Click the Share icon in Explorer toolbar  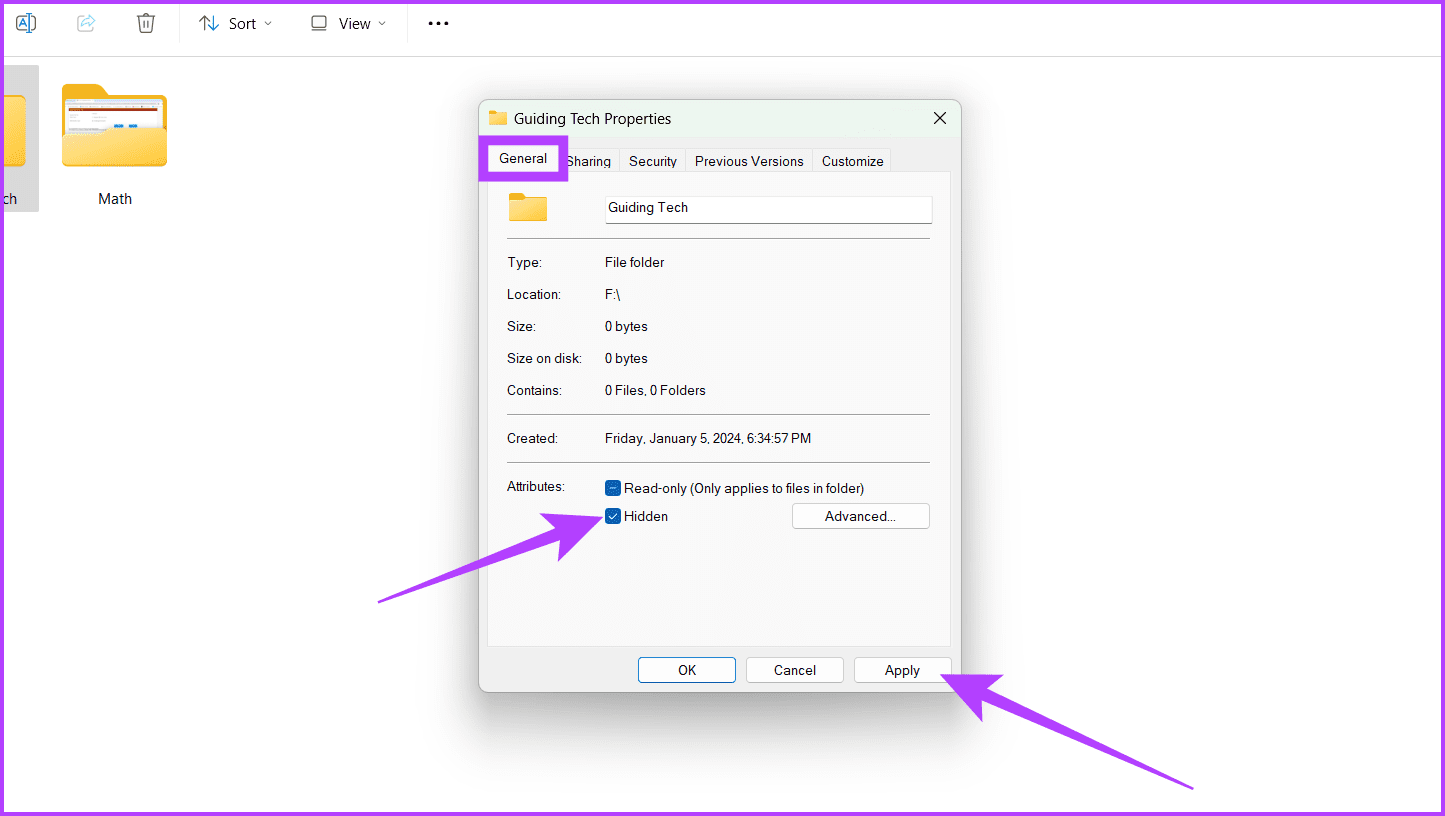86,23
